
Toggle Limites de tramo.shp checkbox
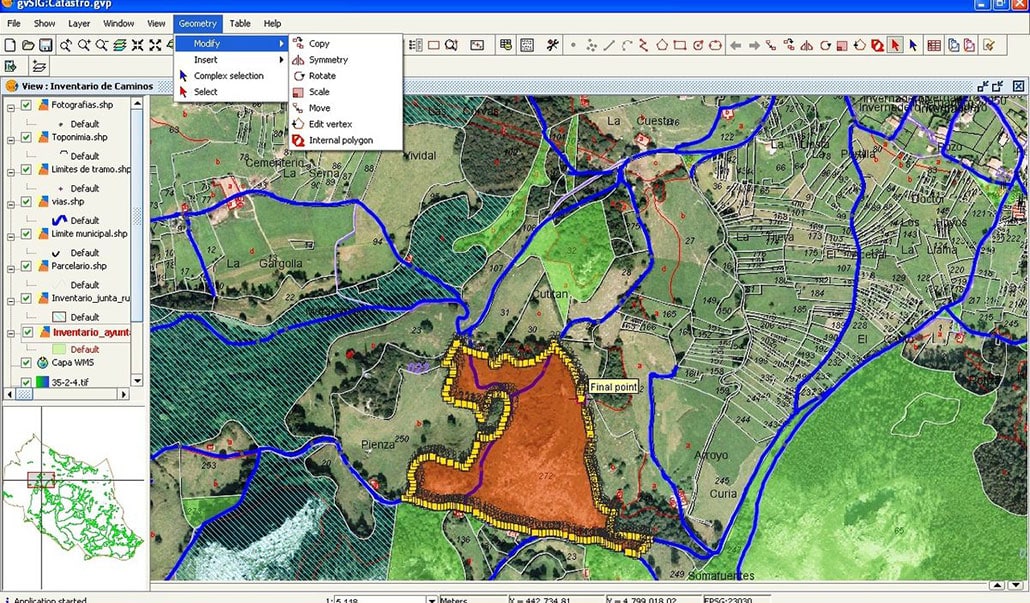point(26,169)
